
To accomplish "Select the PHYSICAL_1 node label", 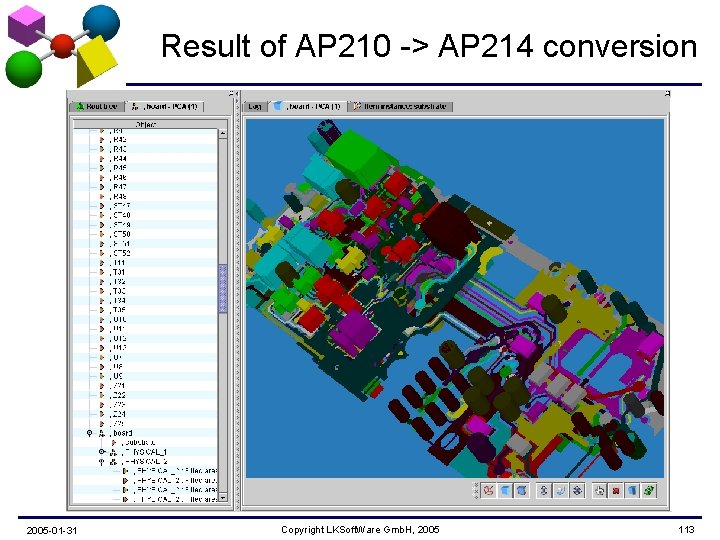I will coord(145,452).
